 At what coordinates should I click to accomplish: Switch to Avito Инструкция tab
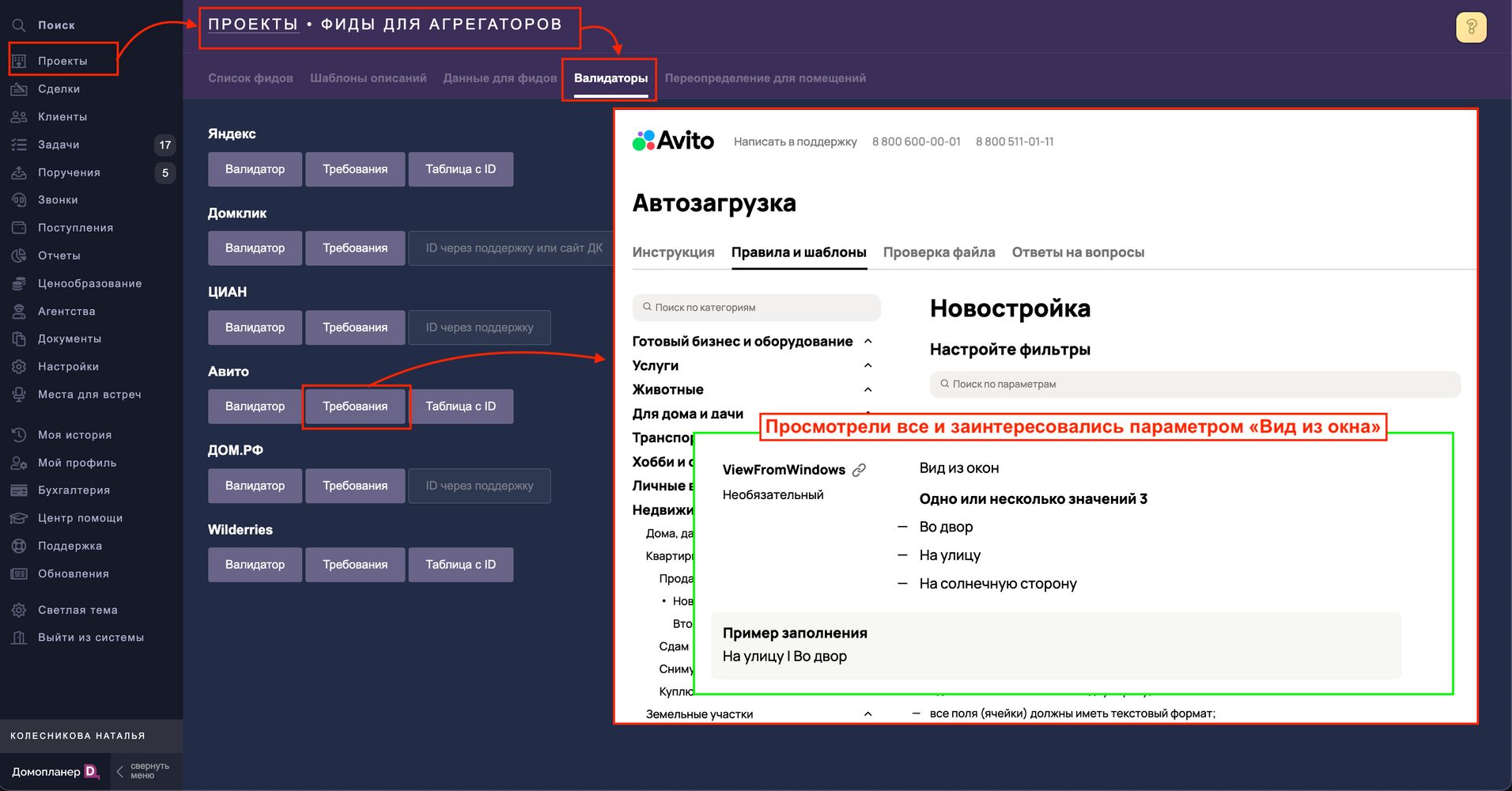click(674, 252)
